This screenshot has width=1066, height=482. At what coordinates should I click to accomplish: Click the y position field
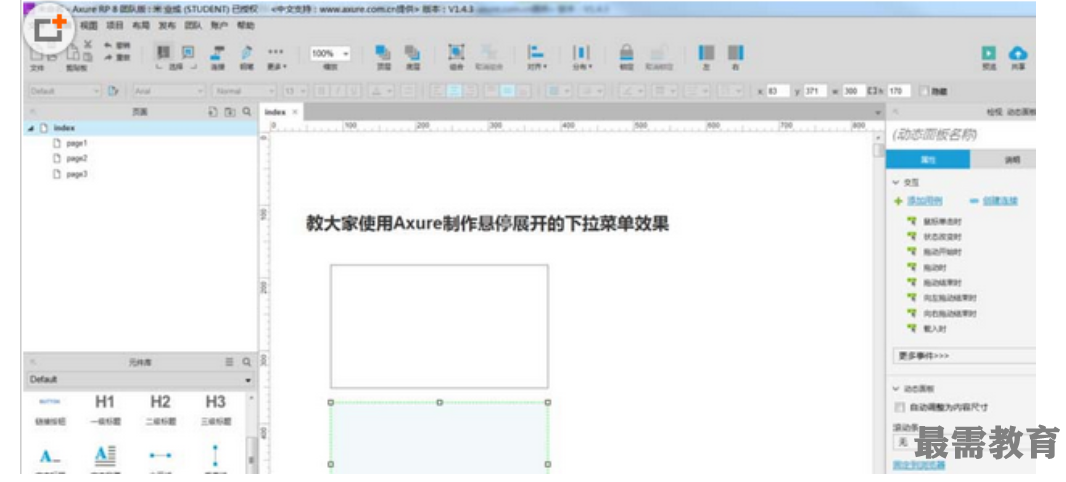pyautogui.click(x=816, y=90)
